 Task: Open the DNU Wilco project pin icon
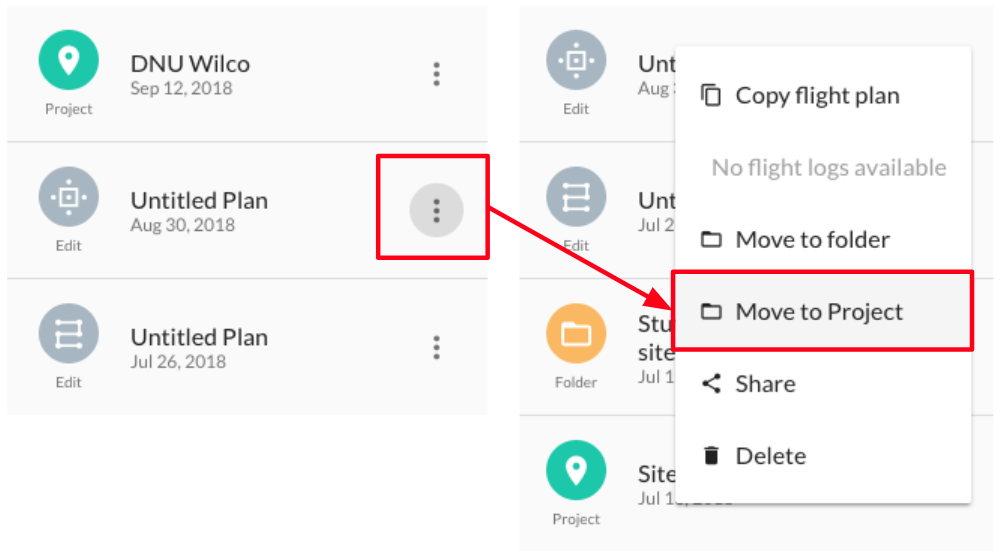coord(68,60)
